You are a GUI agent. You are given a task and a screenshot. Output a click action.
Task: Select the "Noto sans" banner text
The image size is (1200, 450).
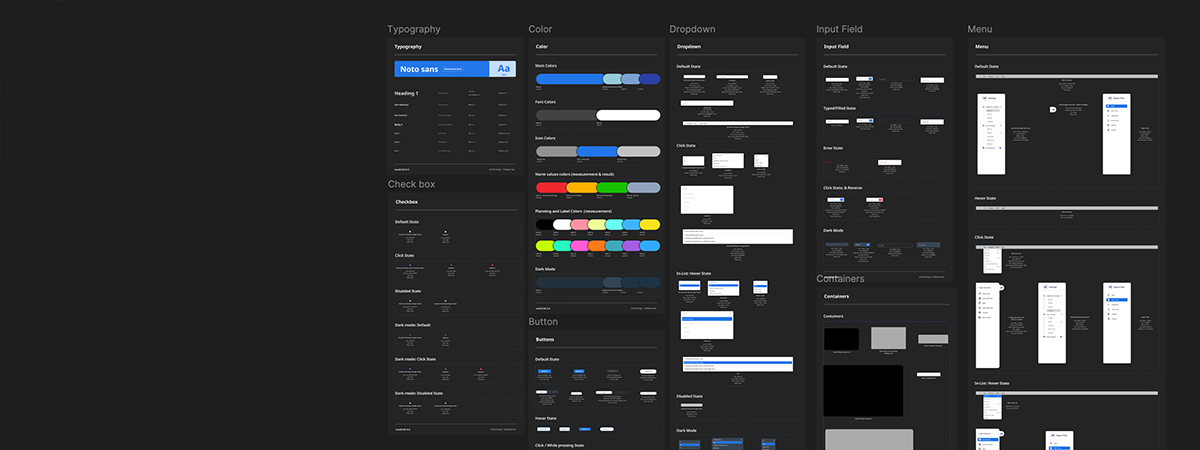click(419, 69)
